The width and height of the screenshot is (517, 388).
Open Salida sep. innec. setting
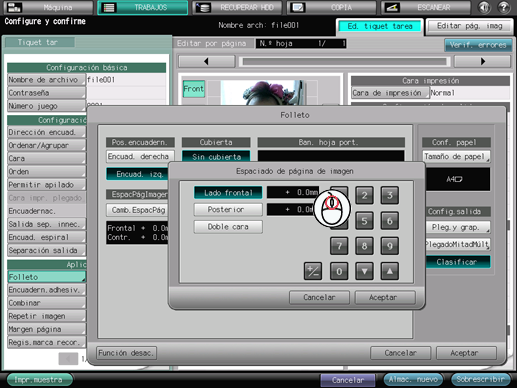point(46,224)
